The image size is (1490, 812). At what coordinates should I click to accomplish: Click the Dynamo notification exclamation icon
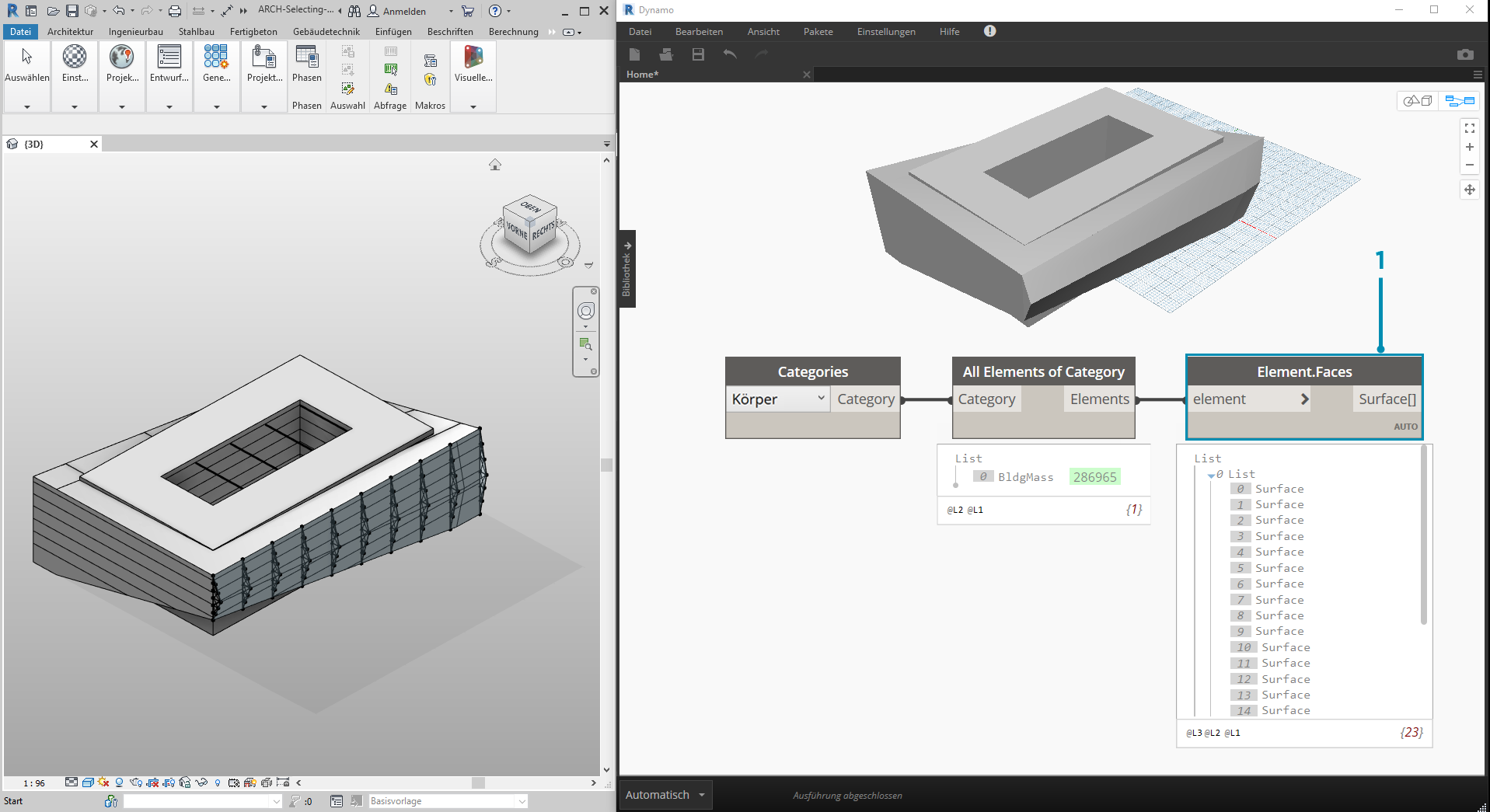pyautogui.click(x=989, y=31)
